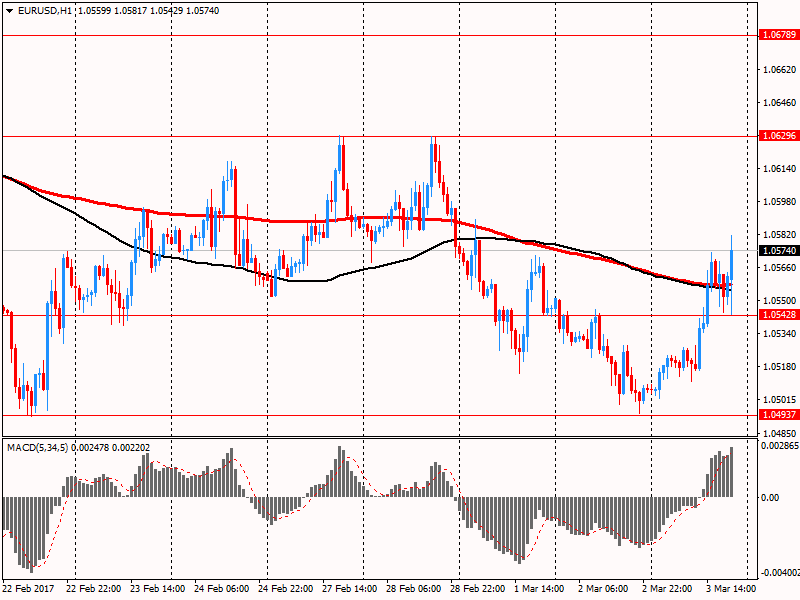The height and width of the screenshot is (600, 800).
Task: Click the current price label 1.05740
Action: point(779,251)
